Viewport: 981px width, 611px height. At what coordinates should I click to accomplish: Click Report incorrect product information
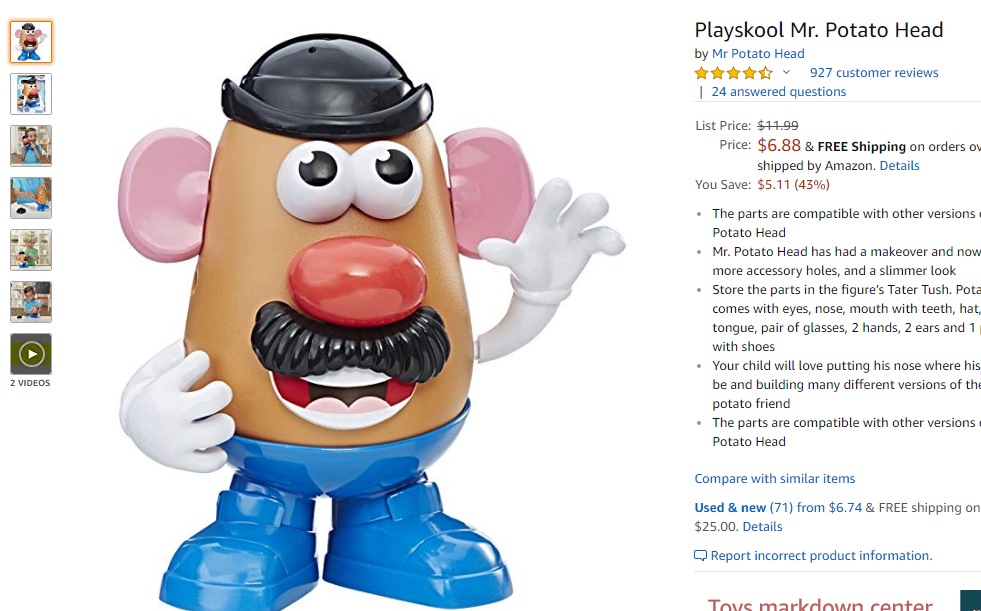point(821,555)
